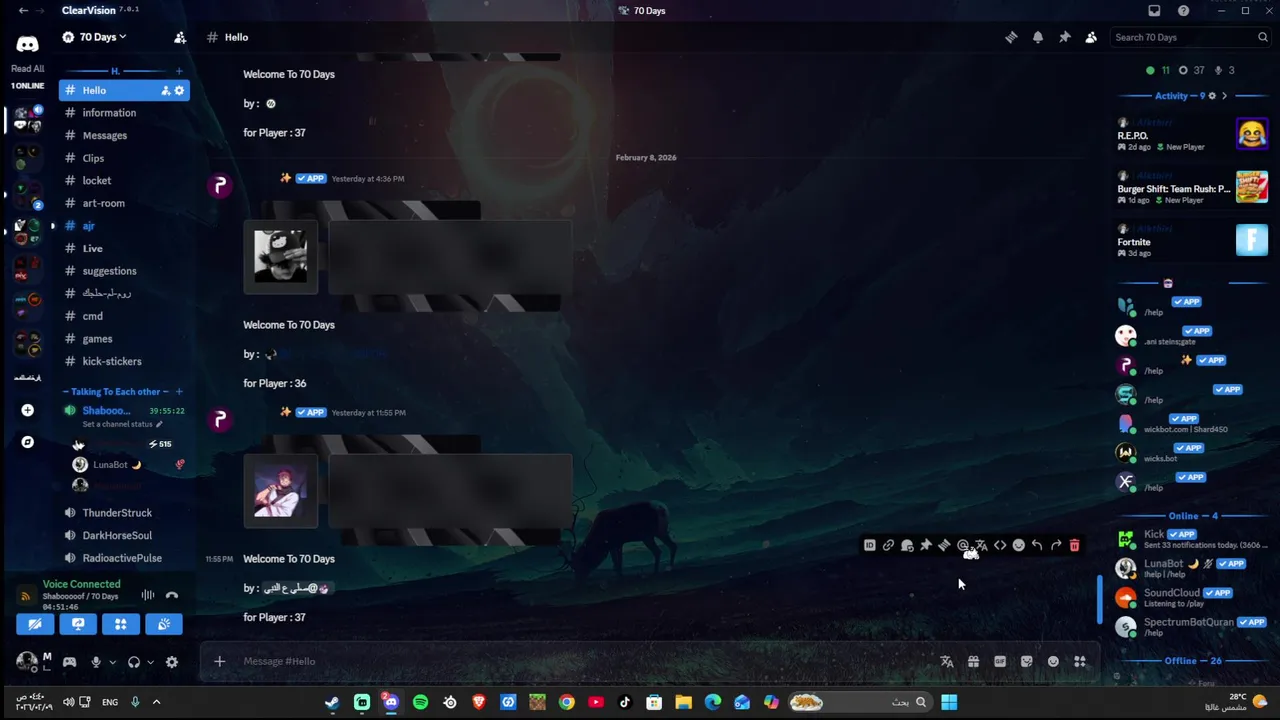Join the ThunderStruck voice channel
The image size is (1280, 720).
click(124, 513)
